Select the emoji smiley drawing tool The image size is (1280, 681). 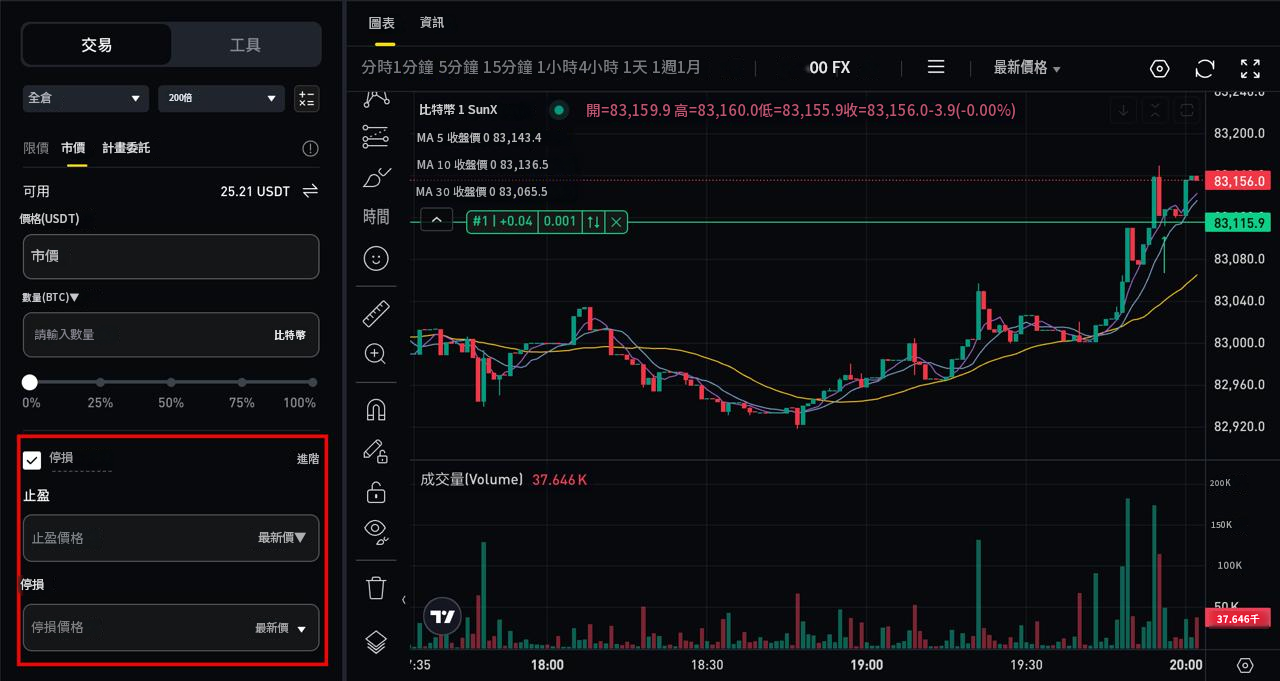(376, 258)
